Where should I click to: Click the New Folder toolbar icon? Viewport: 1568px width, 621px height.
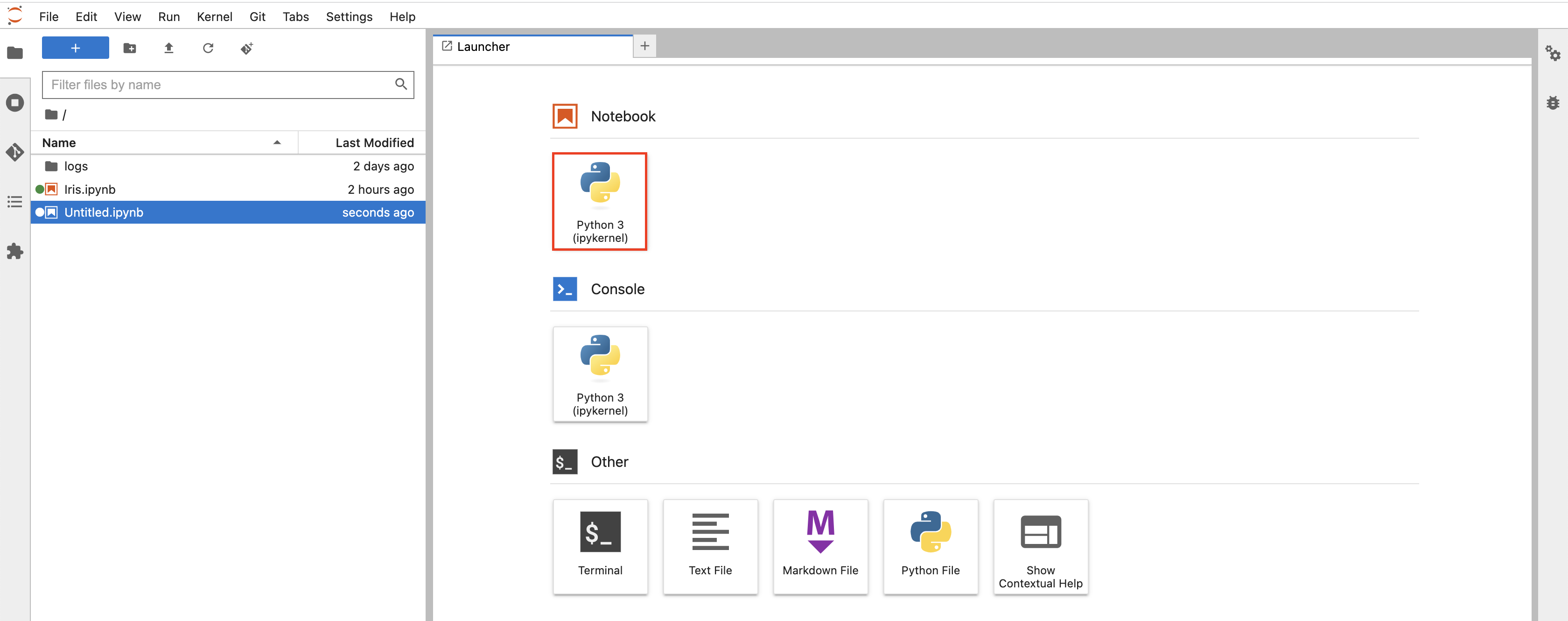click(130, 48)
